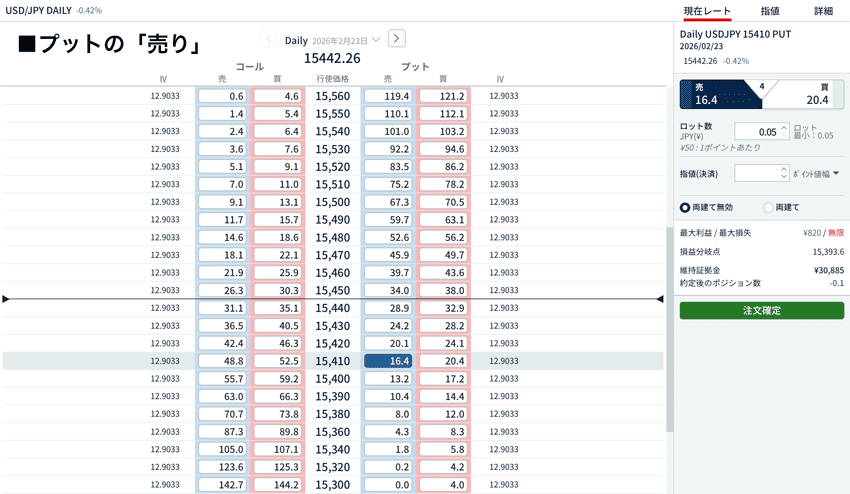Click the ロット数 input field
850x494 pixels.
(x=756, y=132)
